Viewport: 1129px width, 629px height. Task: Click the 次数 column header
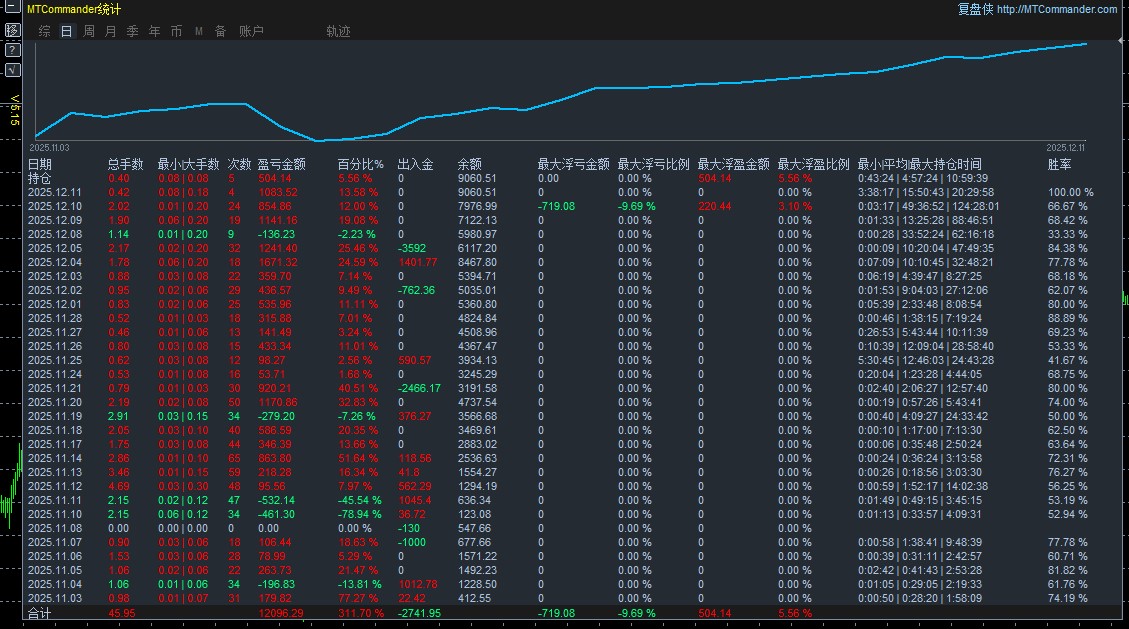(239, 164)
